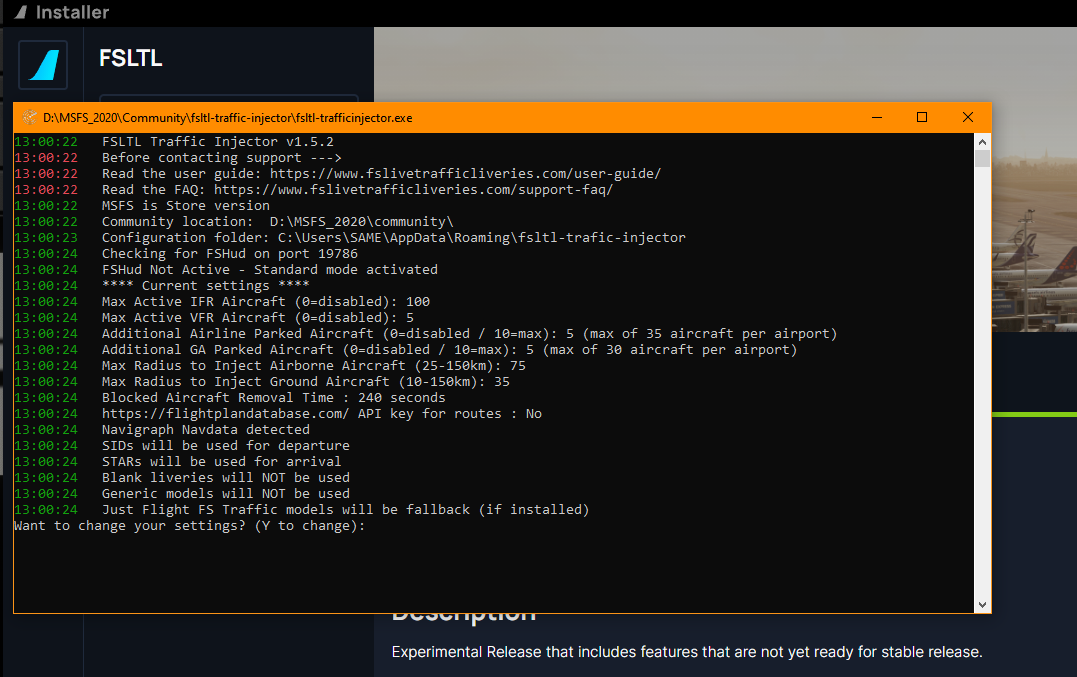Click 'Blocked Aircraft Removal Time' line
The height and width of the screenshot is (677, 1077).
pos(273,398)
